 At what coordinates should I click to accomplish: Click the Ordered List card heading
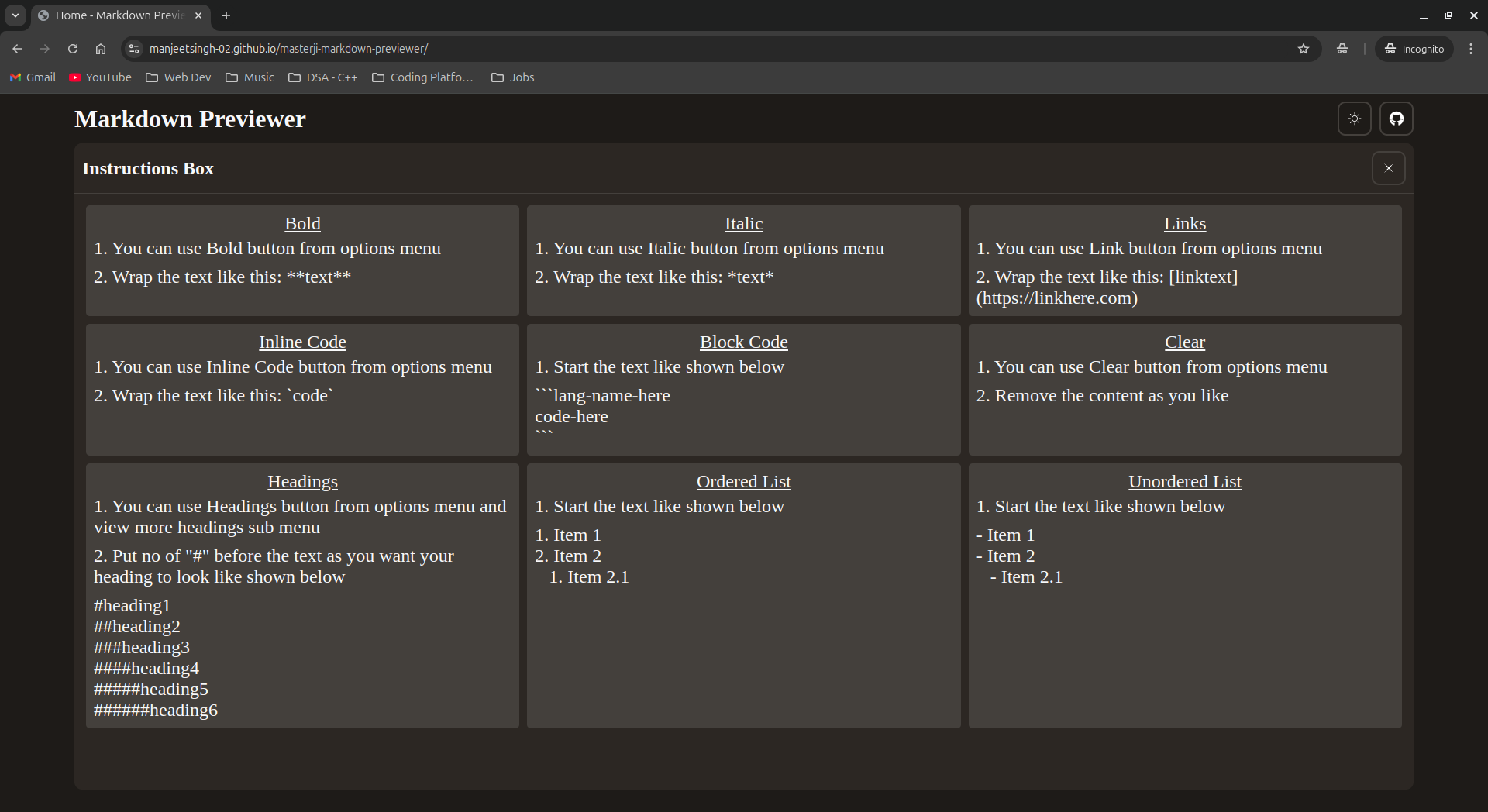point(744,481)
